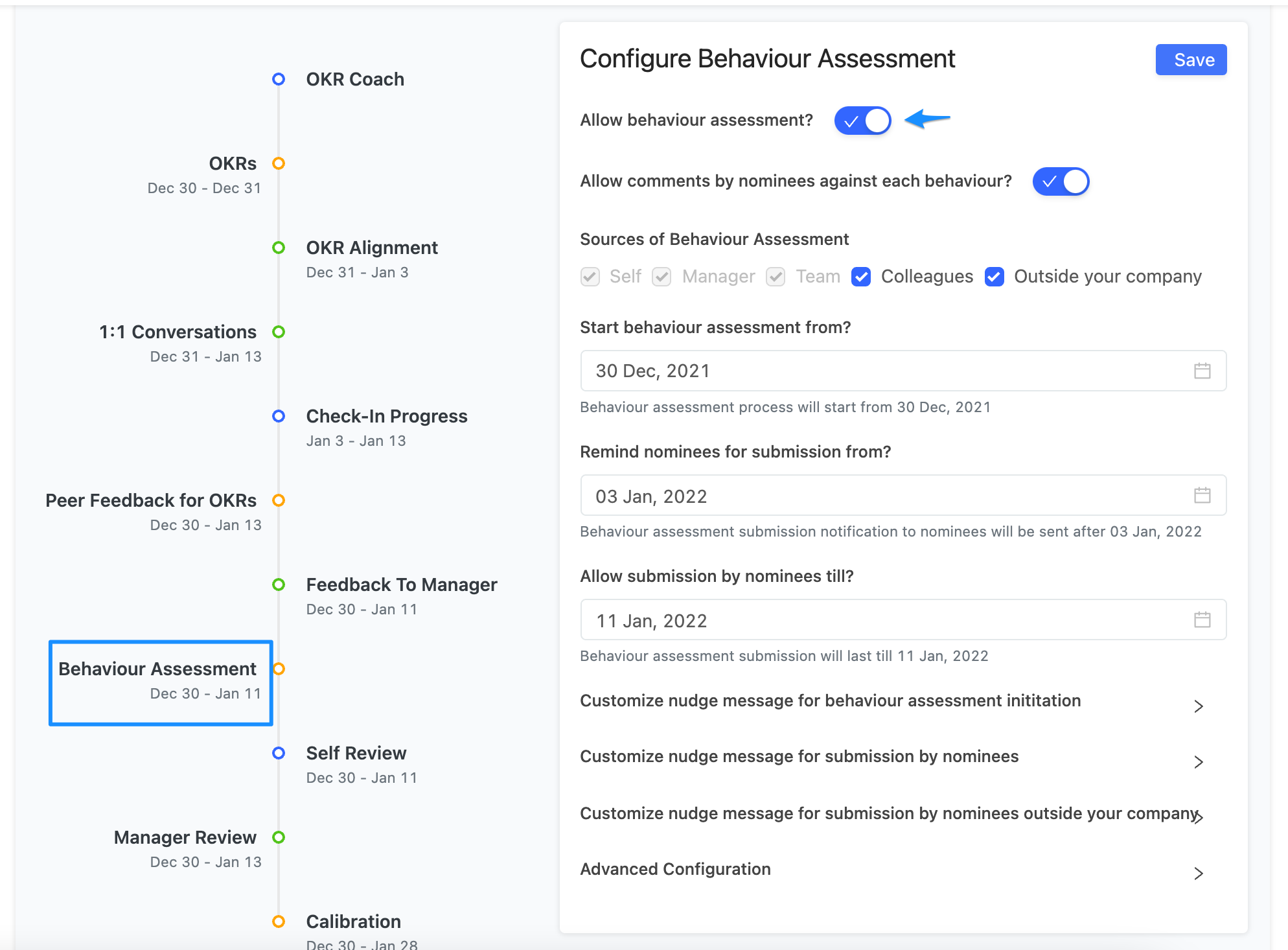Click the Feedback To Manager timeline dot
The height and width of the screenshot is (950, 1288).
[x=279, y=585]
